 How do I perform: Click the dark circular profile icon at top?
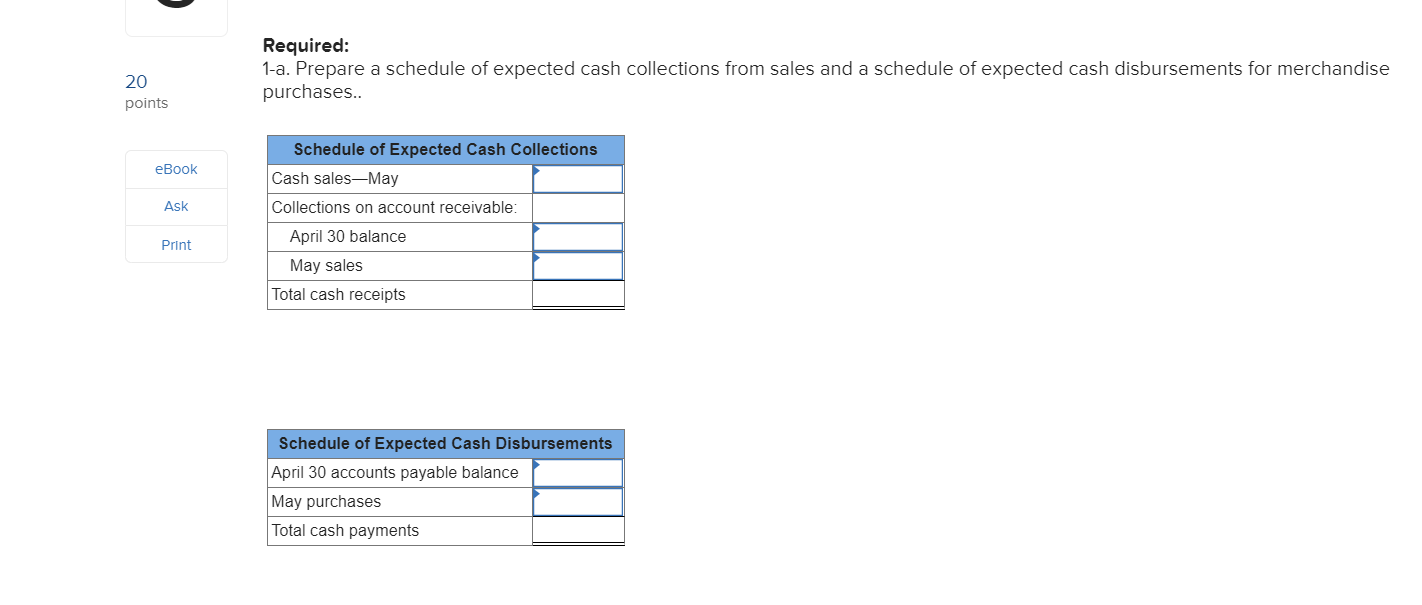(175, 5)
